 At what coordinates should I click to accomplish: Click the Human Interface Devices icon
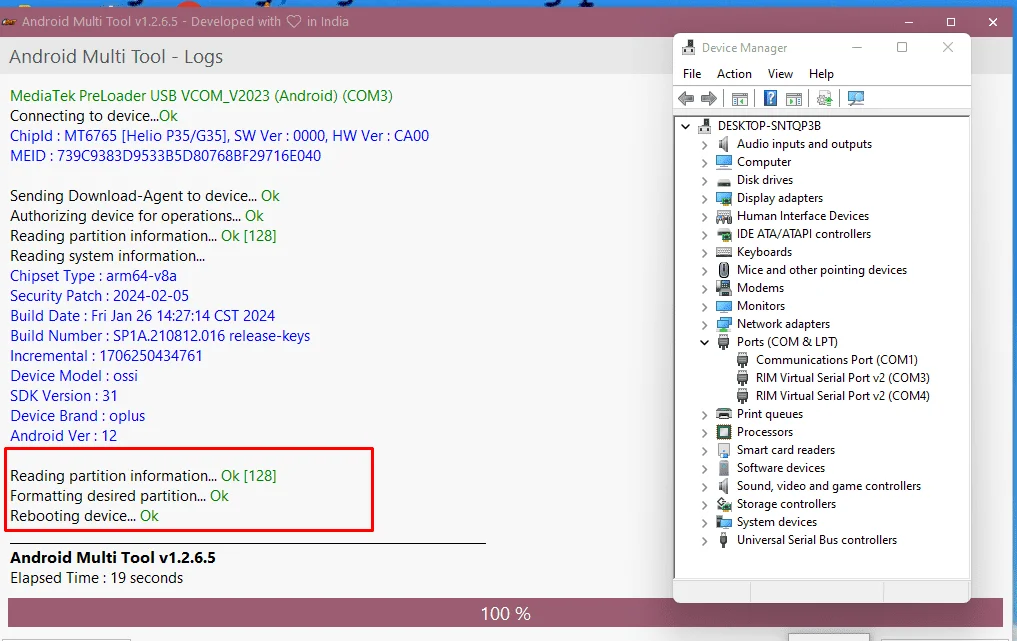coord(724,216)
